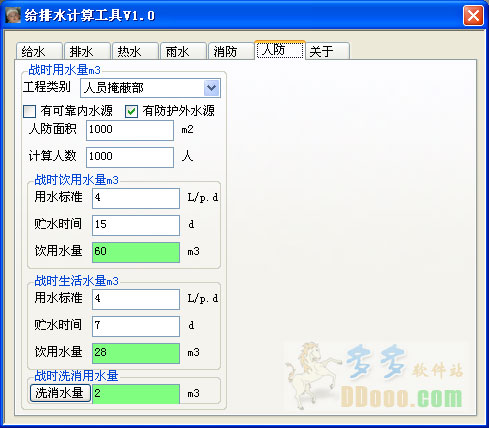This screenshot has height=428, width=489.
Task: Click the green 饮用水量 result showing 60
Action: pyautogui.click(x=136, y=252)
